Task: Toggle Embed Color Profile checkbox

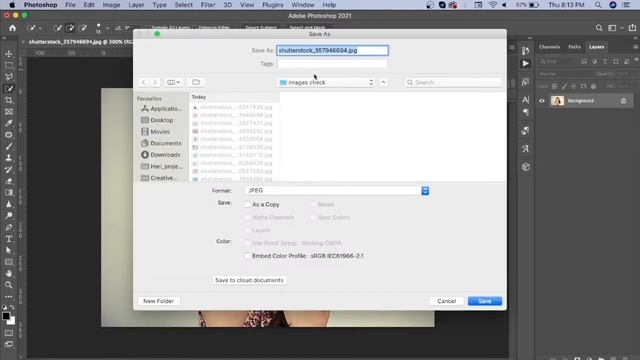Action: click(x=247, y=256)
